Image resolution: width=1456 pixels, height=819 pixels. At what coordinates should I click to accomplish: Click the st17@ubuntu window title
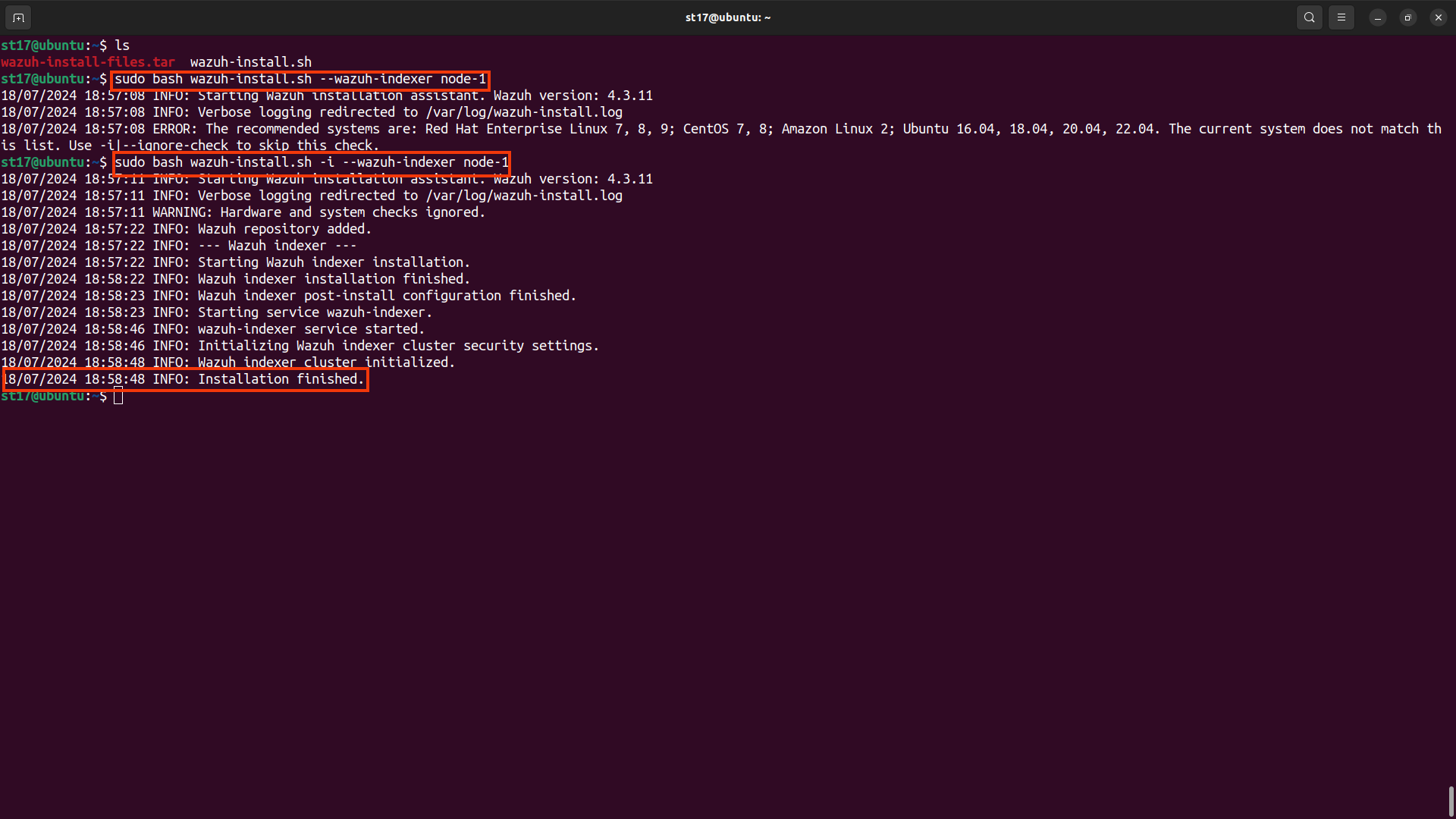[x=728, y=17]
